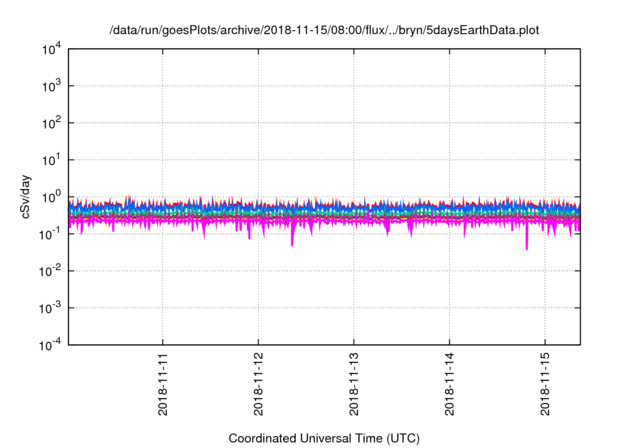Viewport: 640px width, 448px height.
Task: Click the 10^-2 y-axis tick label
Action: tap(50, 271)
